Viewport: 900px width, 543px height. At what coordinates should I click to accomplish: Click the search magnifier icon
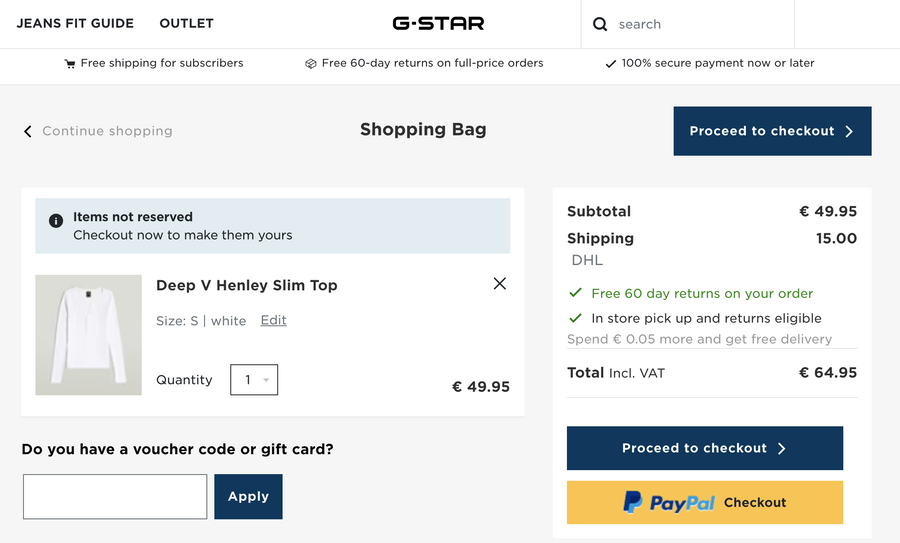pos(600,24)
